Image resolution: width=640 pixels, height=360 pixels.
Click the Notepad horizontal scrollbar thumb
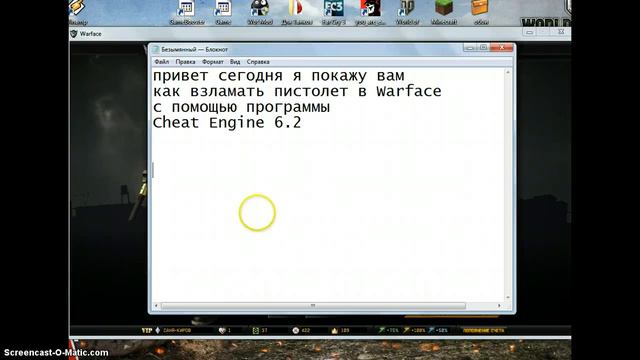point(313,306)
